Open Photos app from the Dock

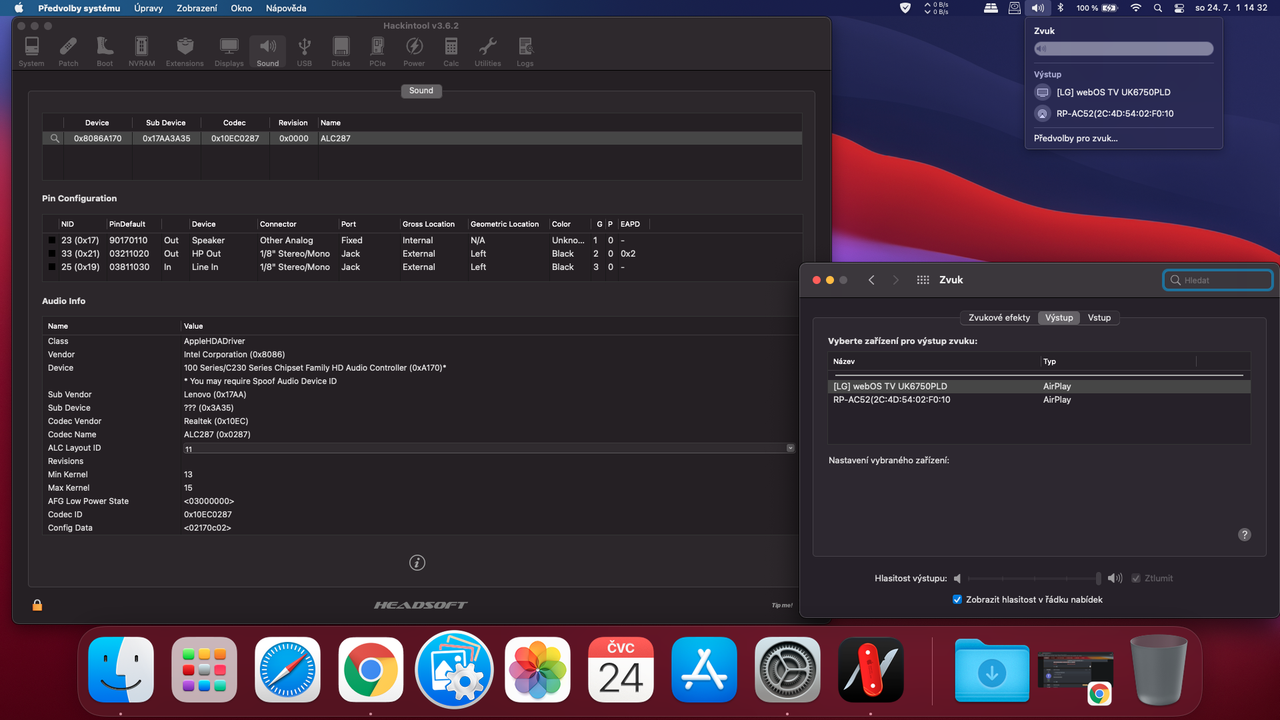point(538,669)
